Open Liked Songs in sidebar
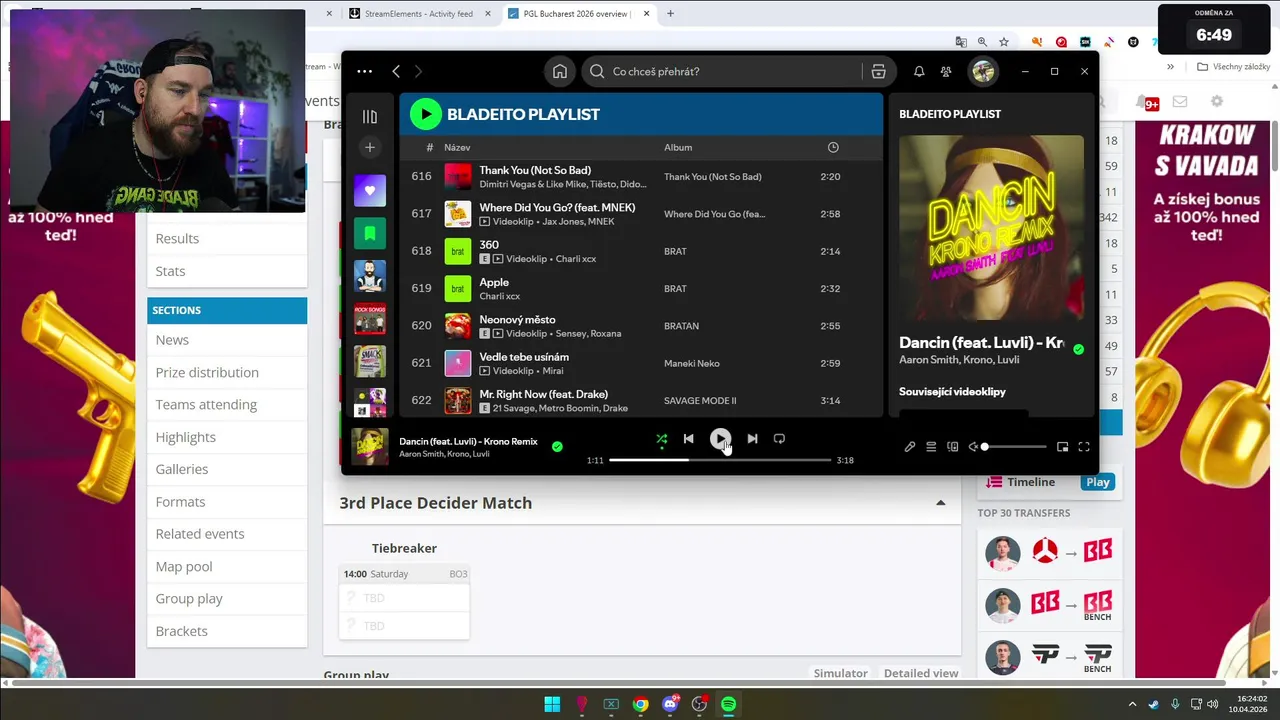 [370, 190]
